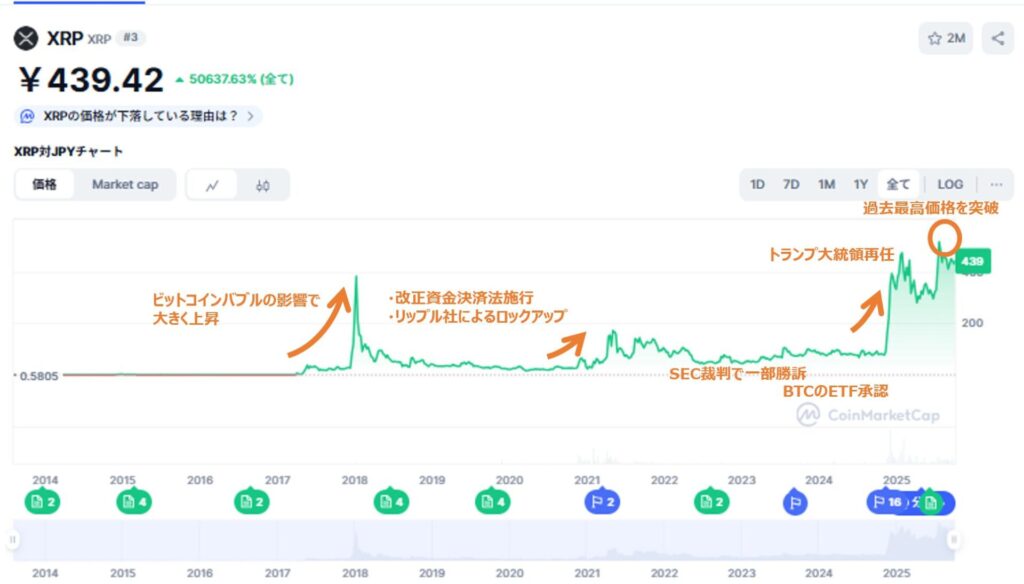Expand the clustered 16 events marker in 2025
This screenshot has width=1024, height=584.
pyautogui.click(x=887, y=502)
